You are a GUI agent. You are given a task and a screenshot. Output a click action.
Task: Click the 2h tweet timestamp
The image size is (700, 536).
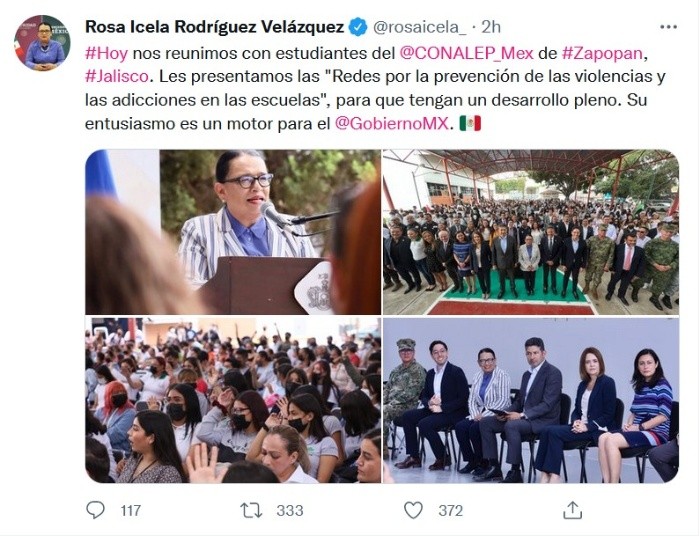click(x=491, y=27)
